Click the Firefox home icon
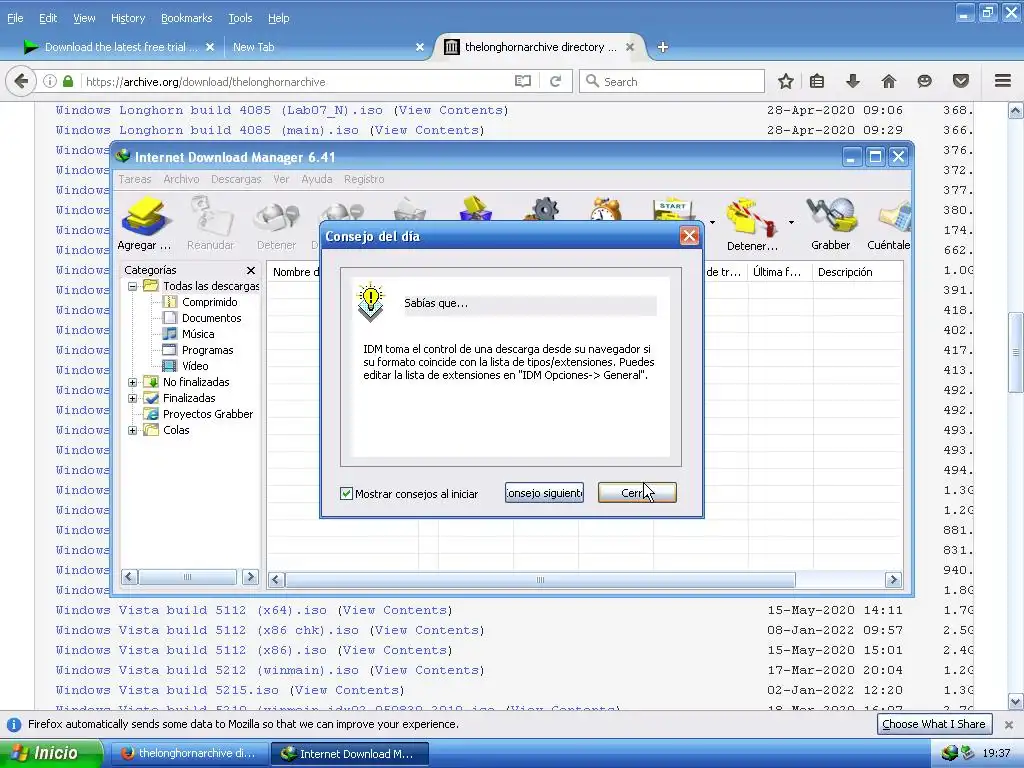This screenshot has height=768, width=1024. [x=888, y=82]
